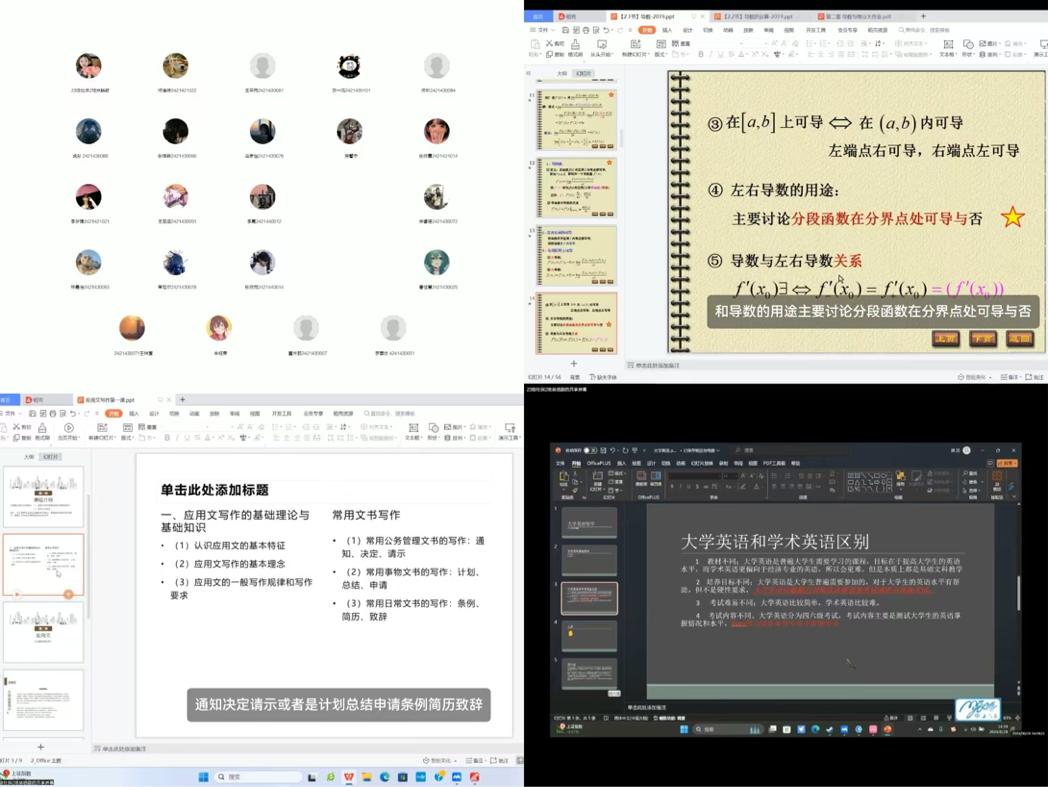Viewport: 1048px width, 787px height.
Task: Click the 返回 button on the calculus slide
Action: point(1018,339)
